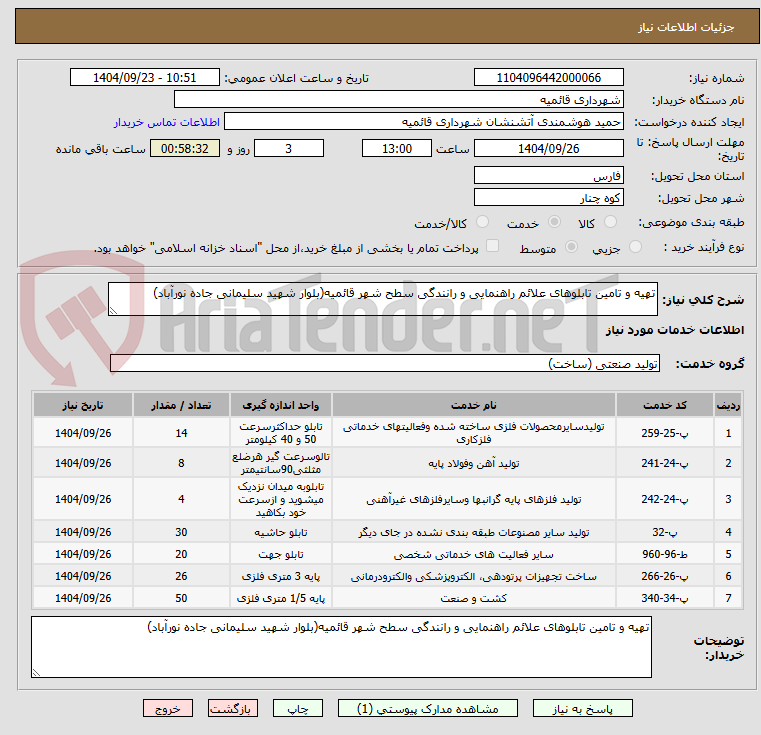Screen dimensions: 761x735
Task: Click the resize grip of شرح کلی نیاز textarea
Action: tap(113, 311)
